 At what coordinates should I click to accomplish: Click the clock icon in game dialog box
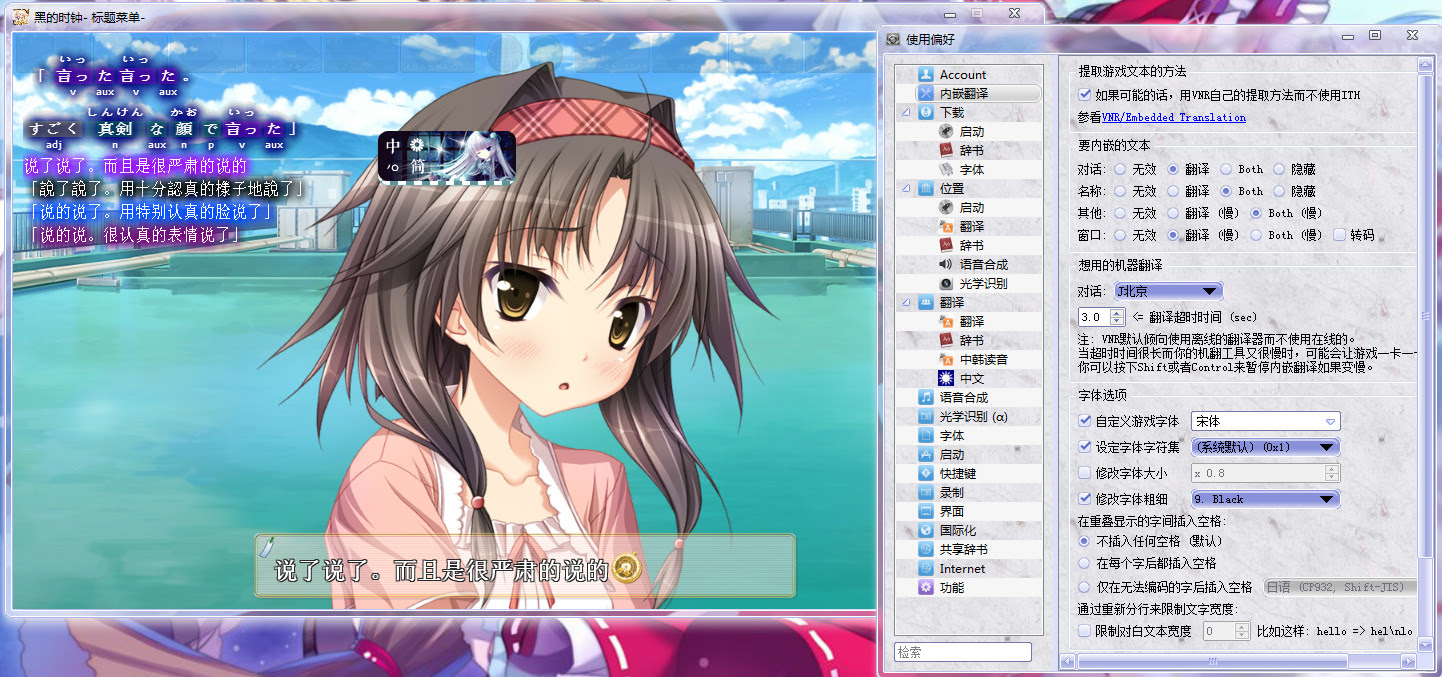point(626,568)
